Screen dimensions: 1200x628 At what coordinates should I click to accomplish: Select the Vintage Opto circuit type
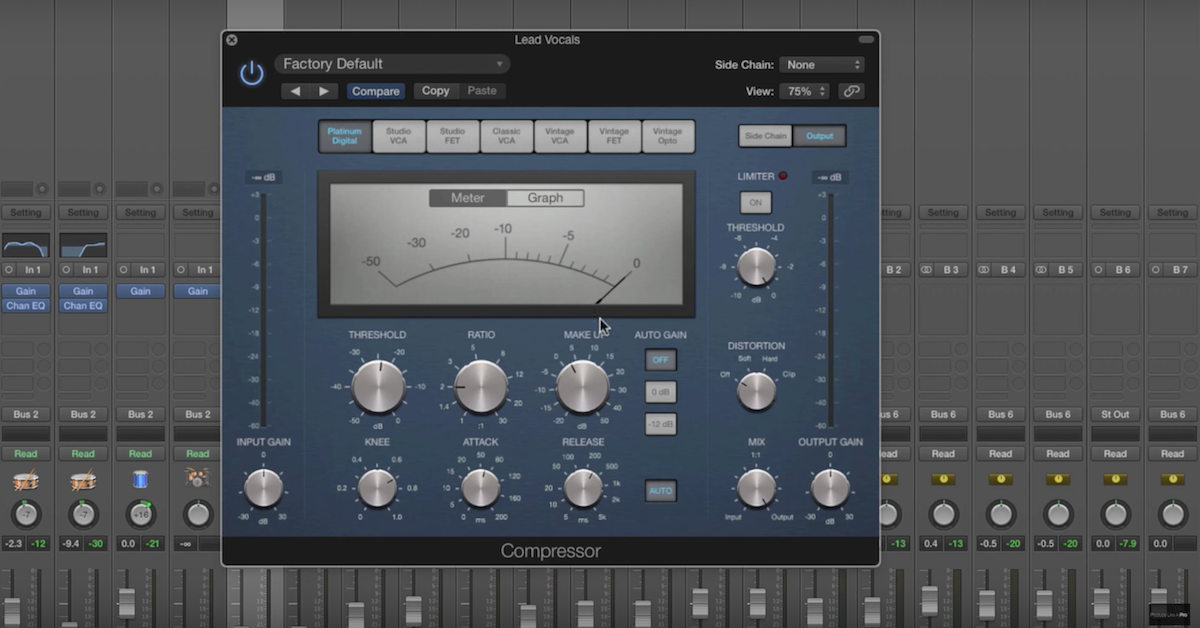pyautogui.click(x=667, y=136)
